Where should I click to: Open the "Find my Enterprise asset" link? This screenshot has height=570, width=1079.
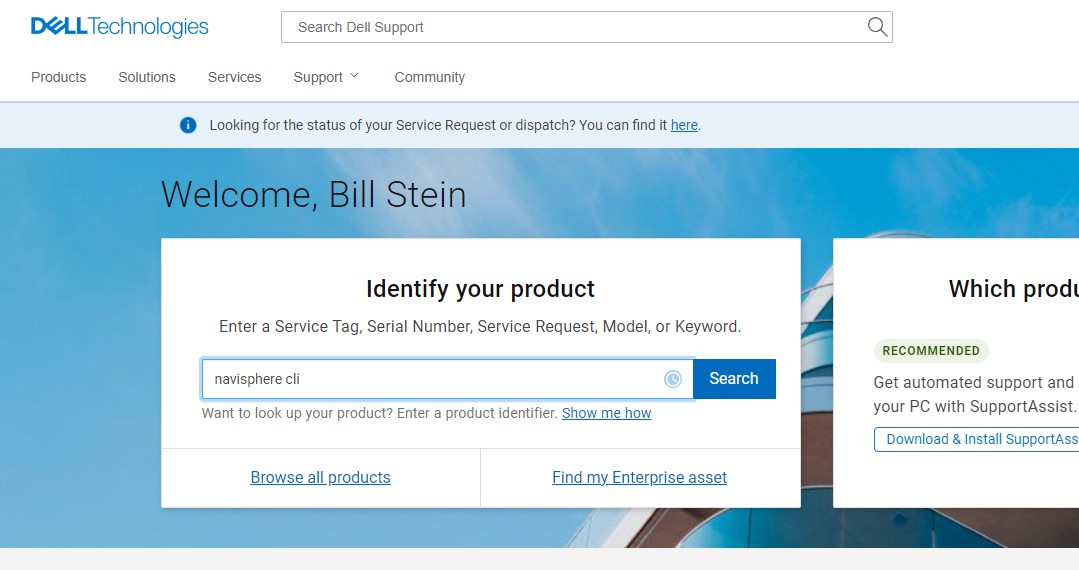tap(639, 478)
